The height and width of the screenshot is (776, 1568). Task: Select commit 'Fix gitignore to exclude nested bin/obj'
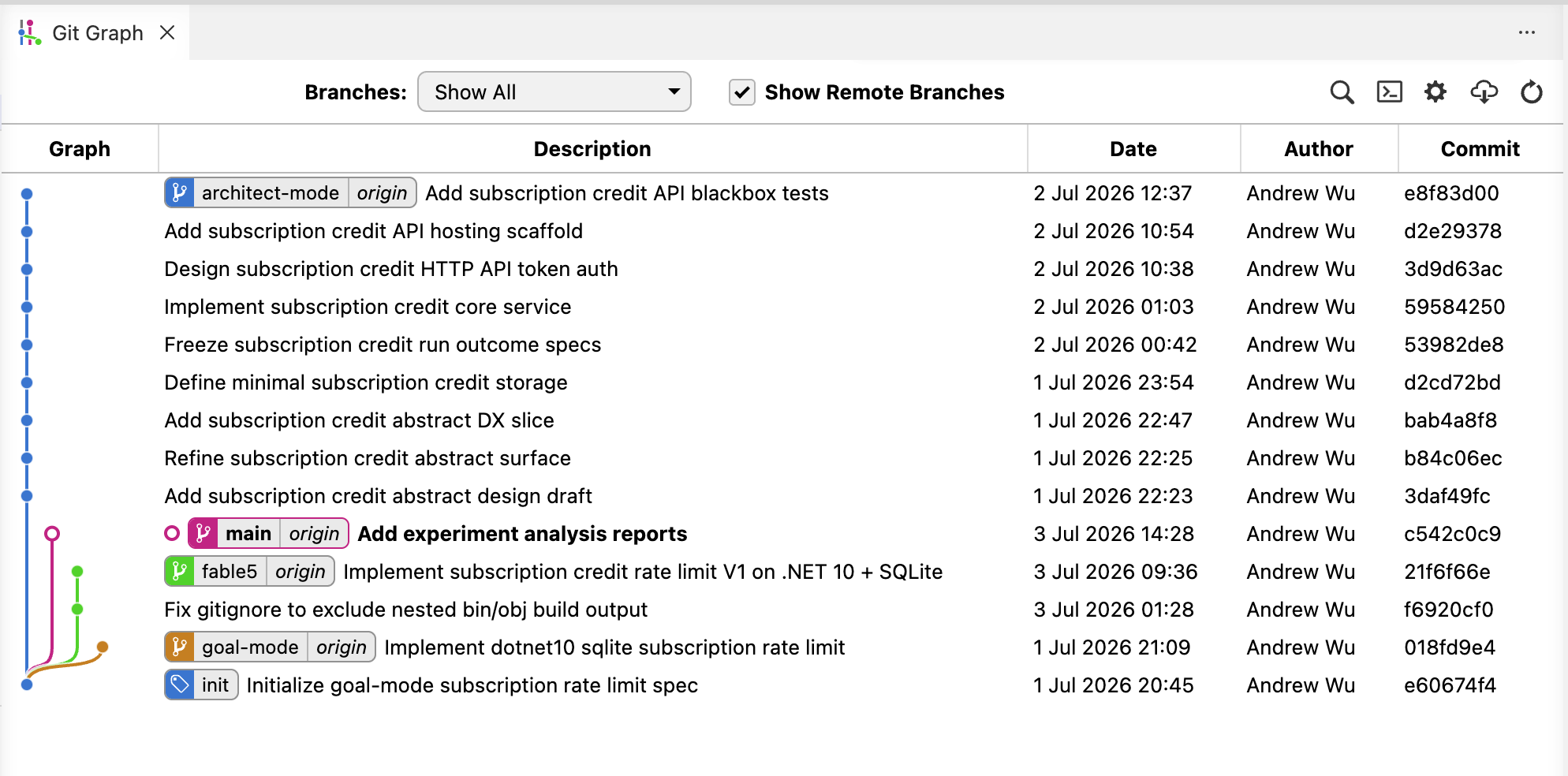405,610
